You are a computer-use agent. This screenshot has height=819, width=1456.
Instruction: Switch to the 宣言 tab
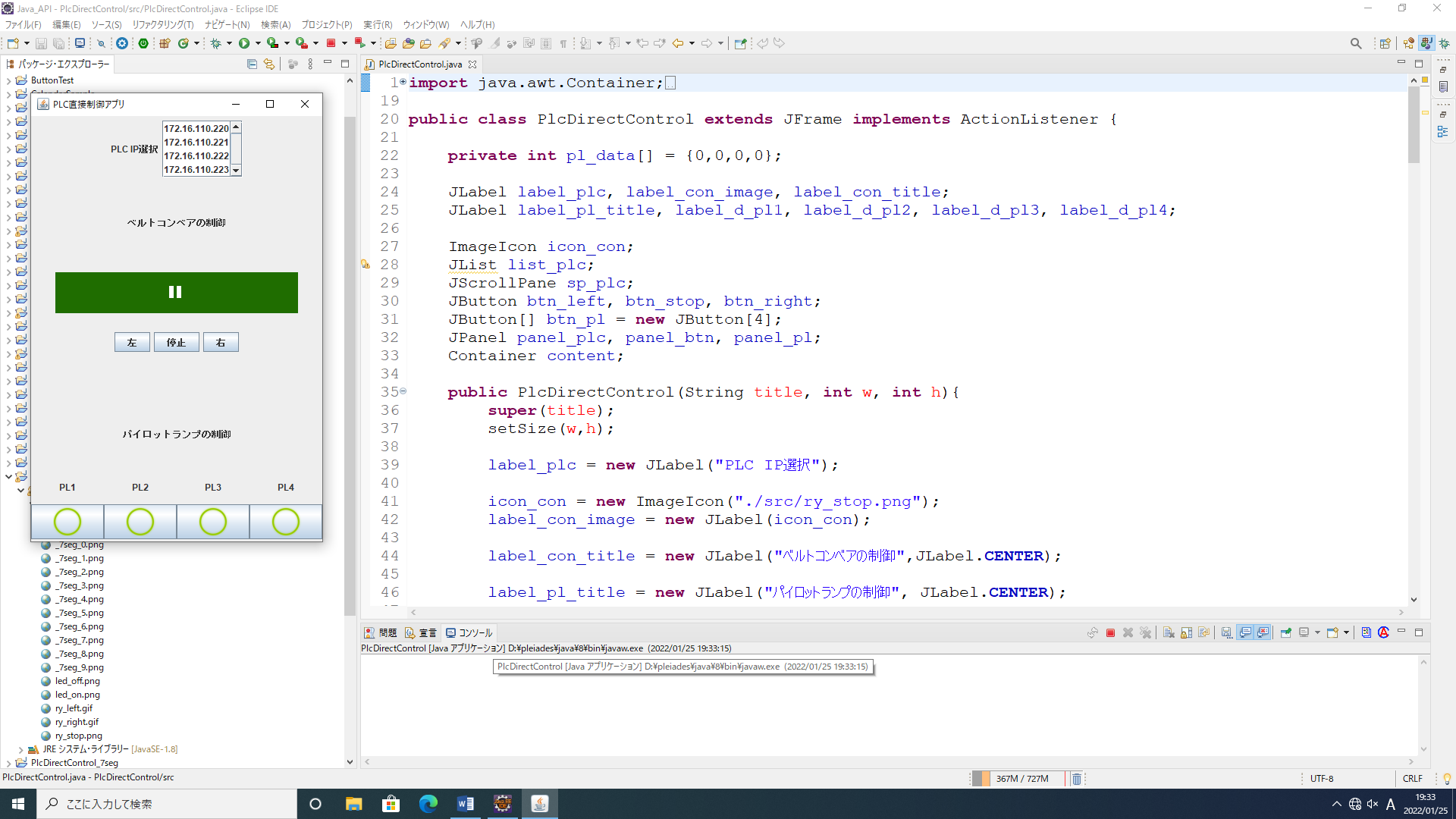point(421,632)
